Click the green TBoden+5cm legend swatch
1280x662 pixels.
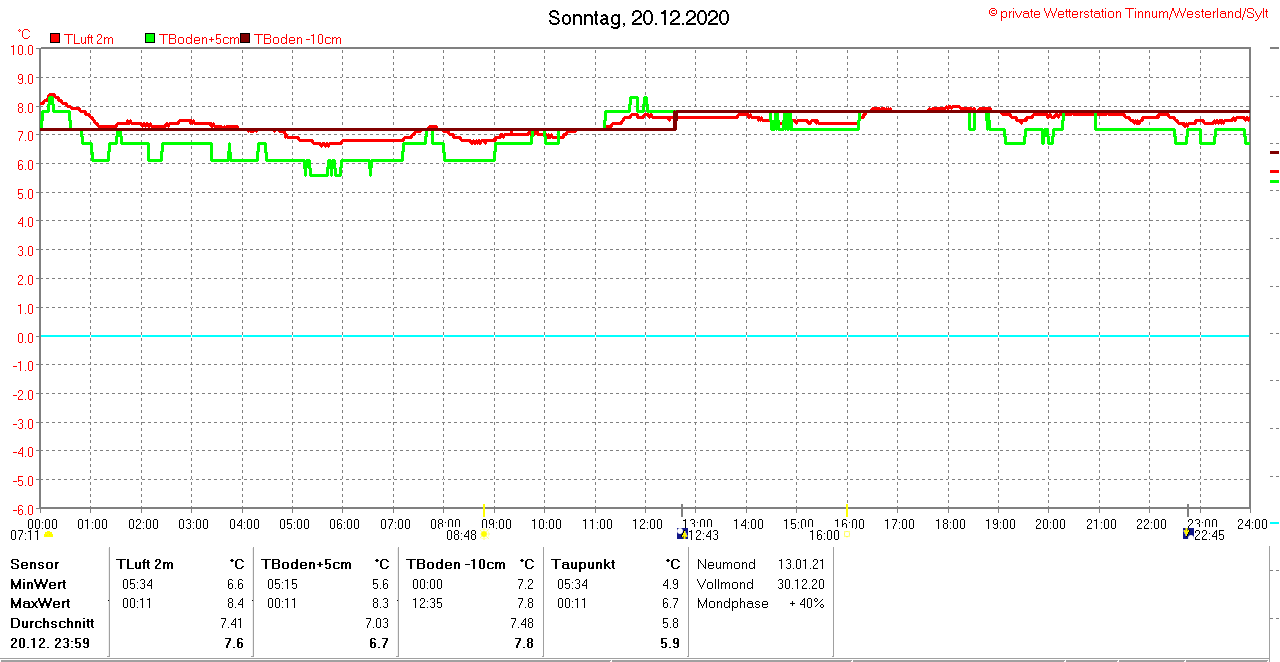[x=151, y=39]
